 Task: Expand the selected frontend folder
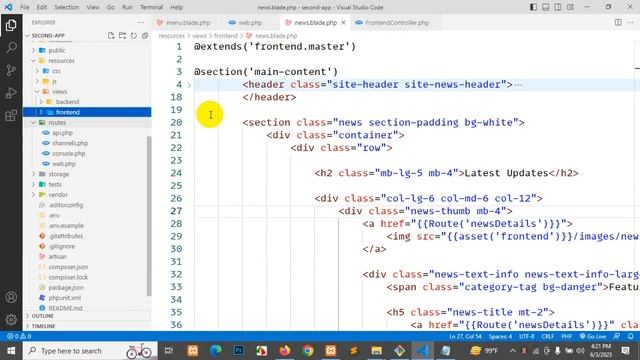coord(87,112)
